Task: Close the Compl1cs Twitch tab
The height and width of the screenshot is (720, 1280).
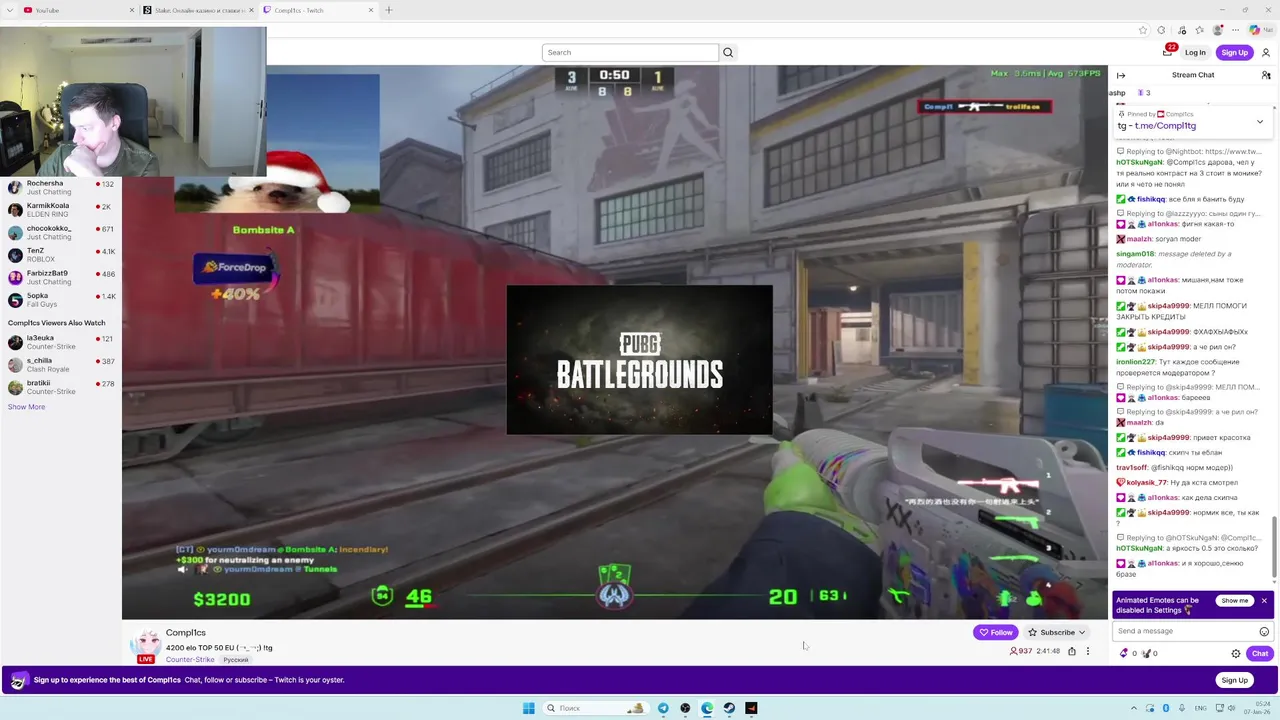Action: (x=371, y=10)
